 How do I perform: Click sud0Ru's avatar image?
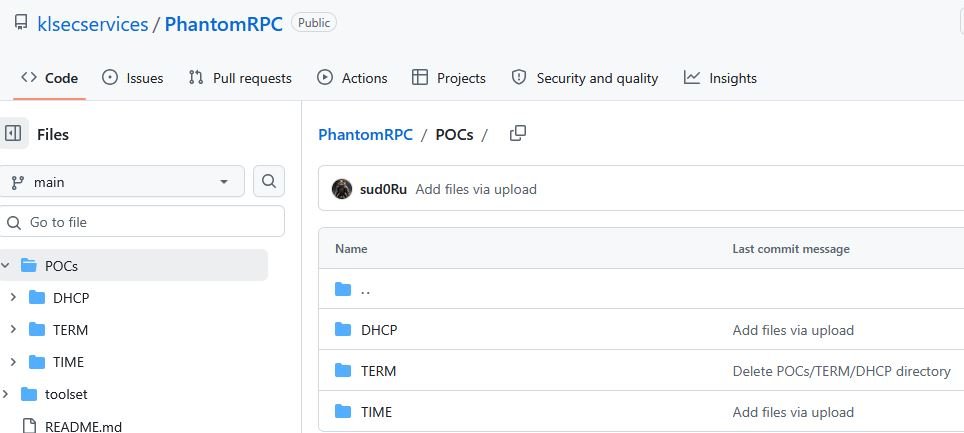pyautogui.click(x=342, y=189)
